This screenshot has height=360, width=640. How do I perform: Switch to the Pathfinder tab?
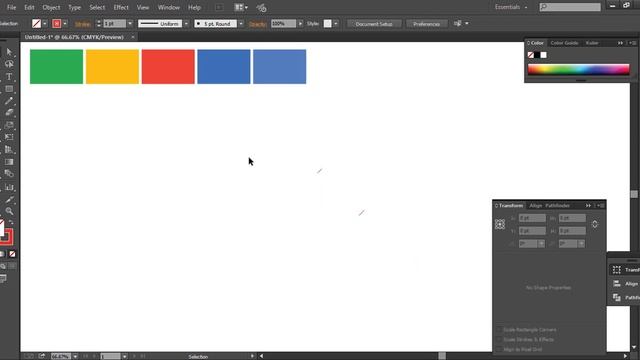(557, 206)
